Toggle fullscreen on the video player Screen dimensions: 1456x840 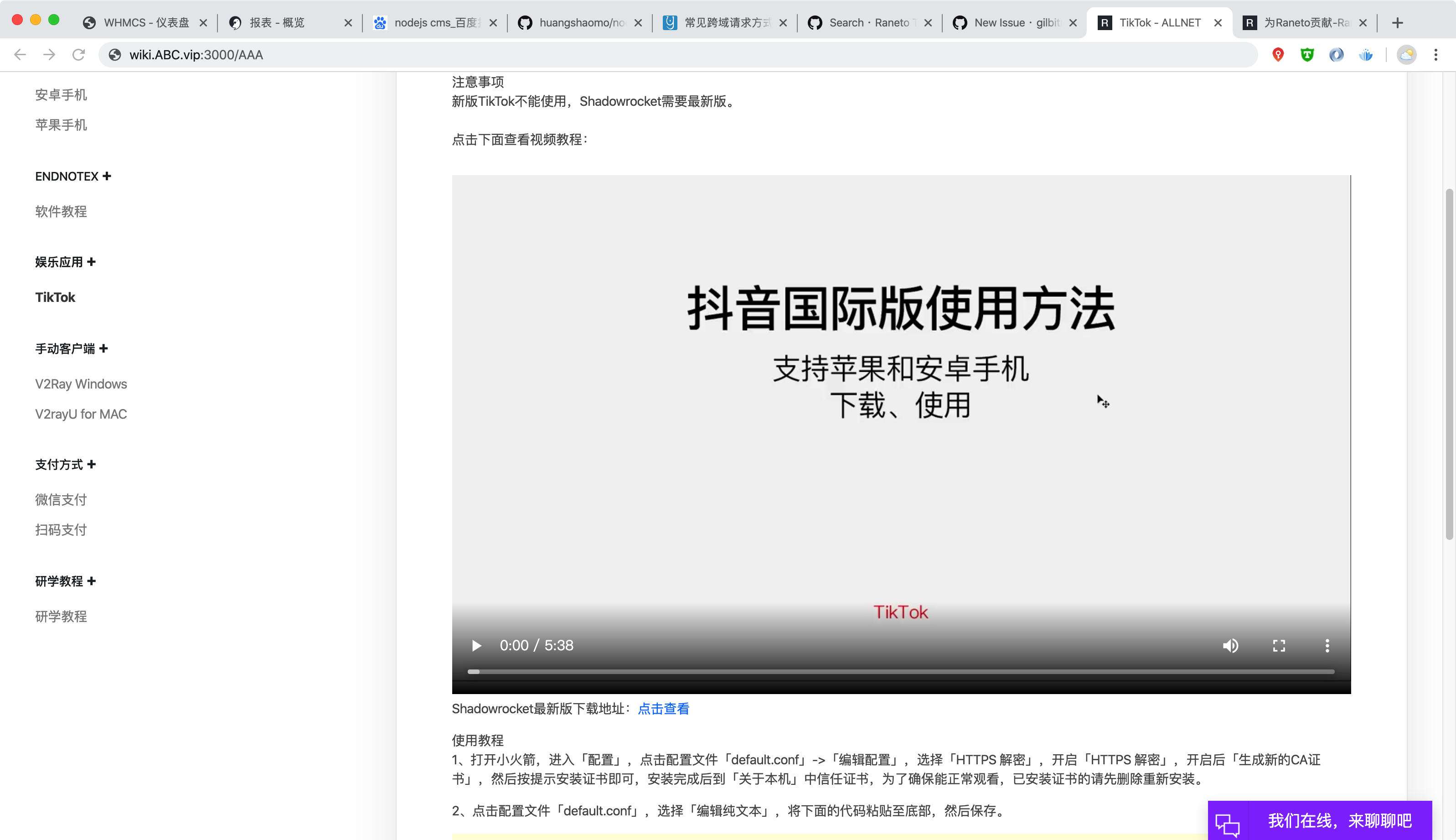(x=1278, y=646)
